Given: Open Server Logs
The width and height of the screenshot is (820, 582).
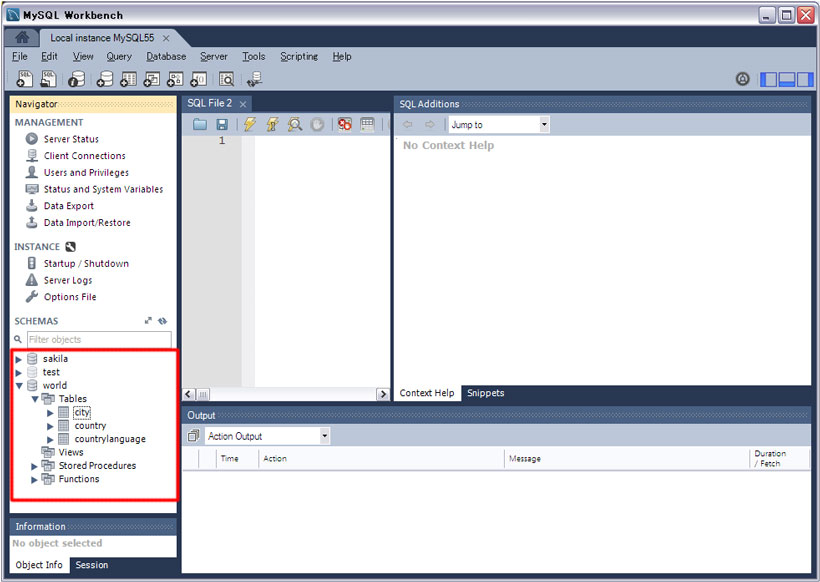Looking at the screenshot, I should point(68,280).
